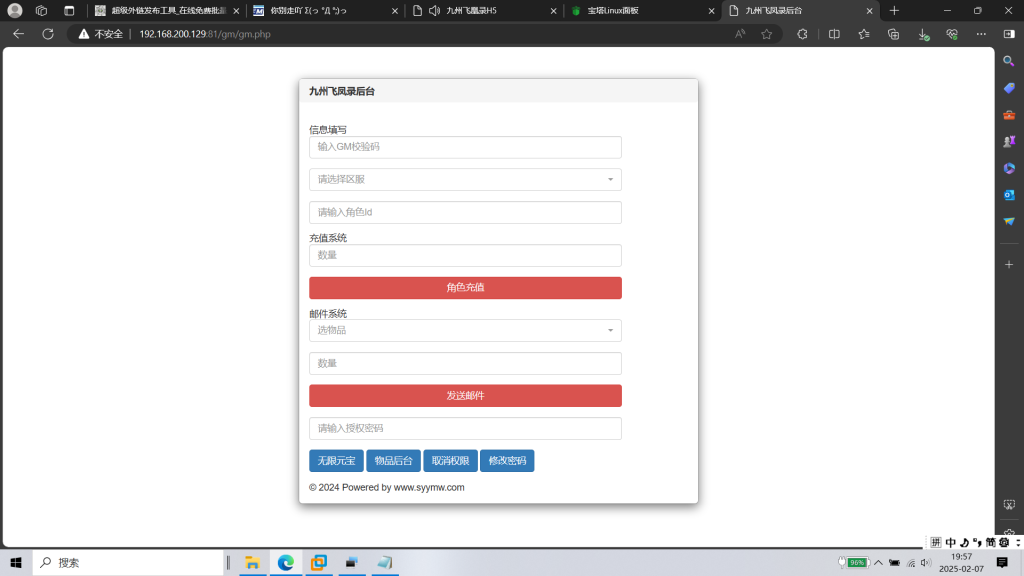
Task: Open the Edge sidebar search icon
Action: coord(1009,61)
